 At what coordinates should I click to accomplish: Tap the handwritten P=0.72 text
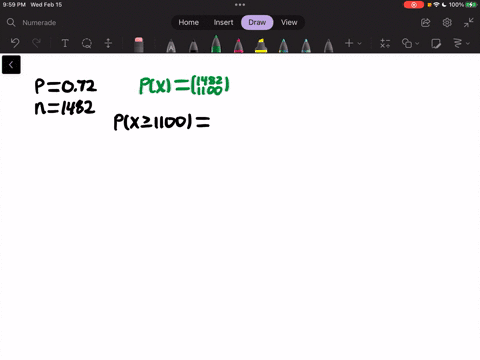65,86
